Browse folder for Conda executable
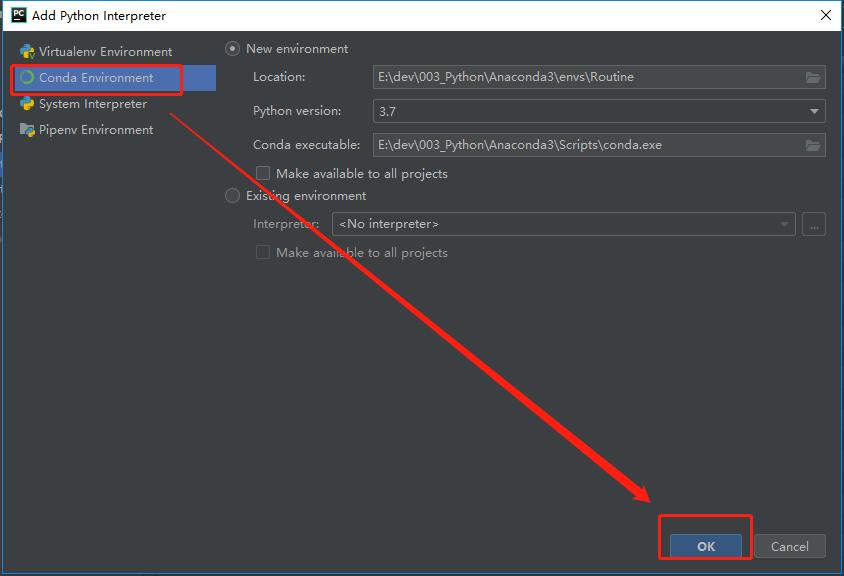 (x=813, y=145)
